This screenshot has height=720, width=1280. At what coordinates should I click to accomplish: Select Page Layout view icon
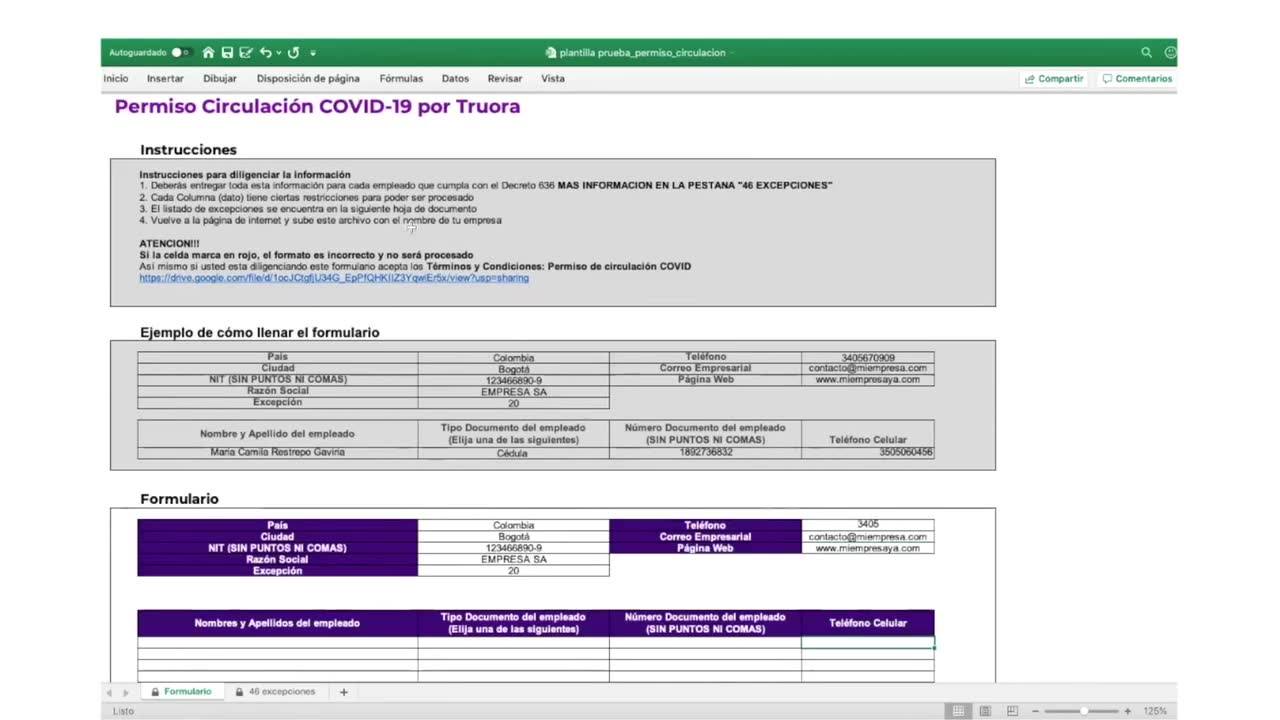(985, 711)
